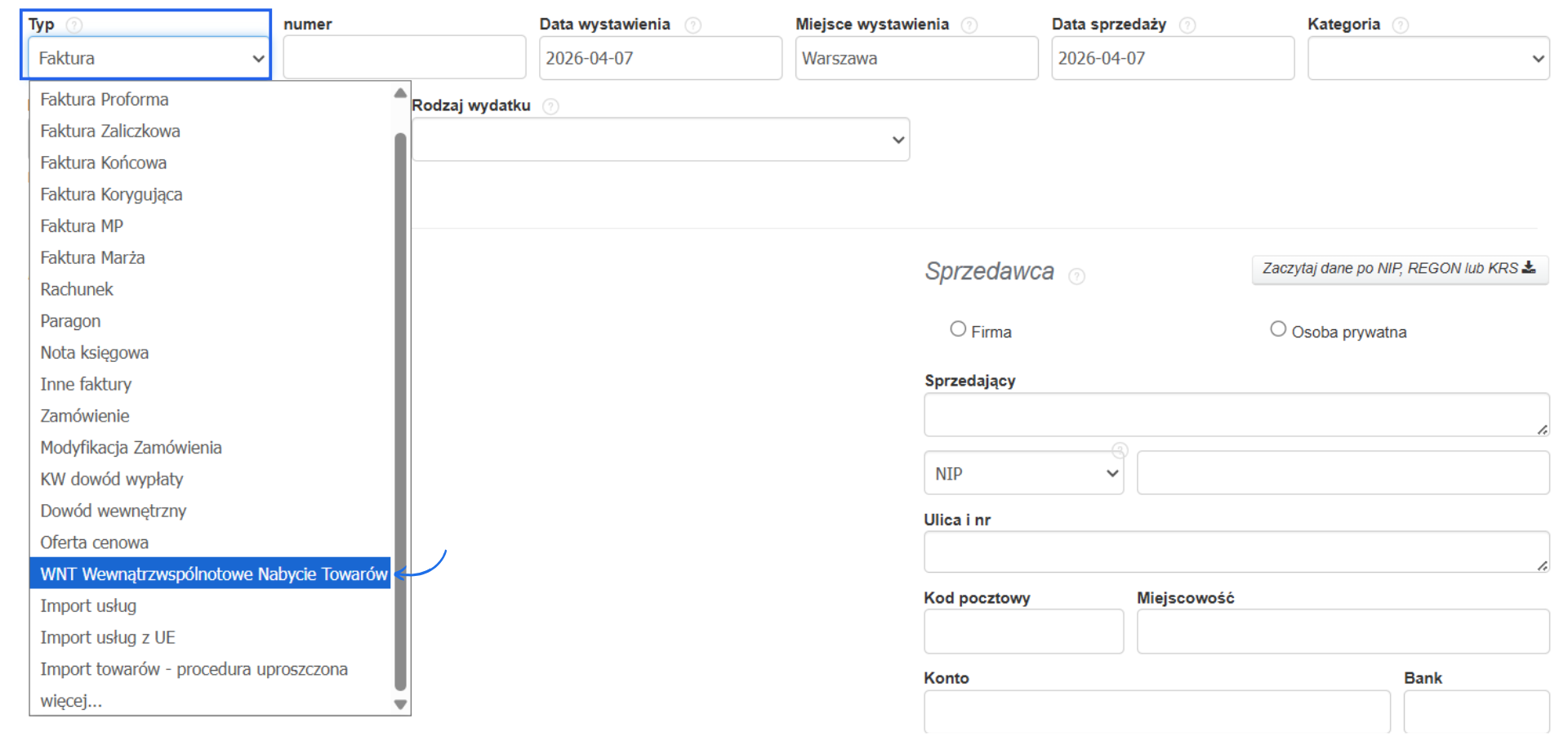The height and width of the screenshot is (741, 1568).
Task: Click help icon beside Miejsce wystawienia
Action: 969,25
